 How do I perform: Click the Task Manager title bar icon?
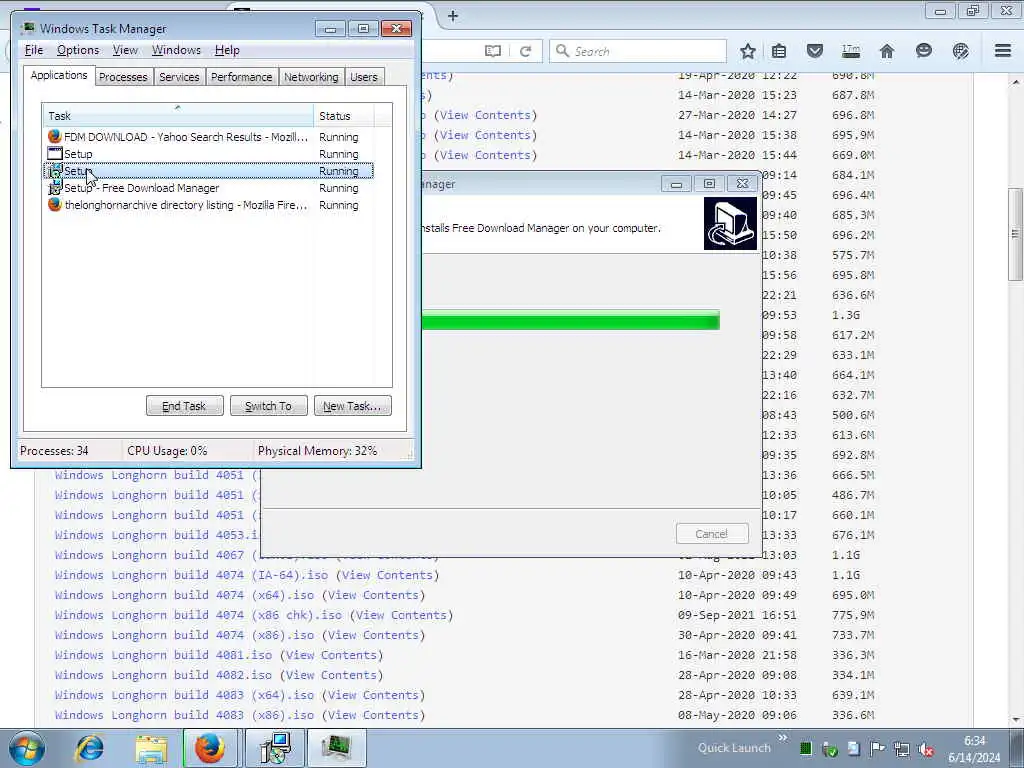point(27,28)
